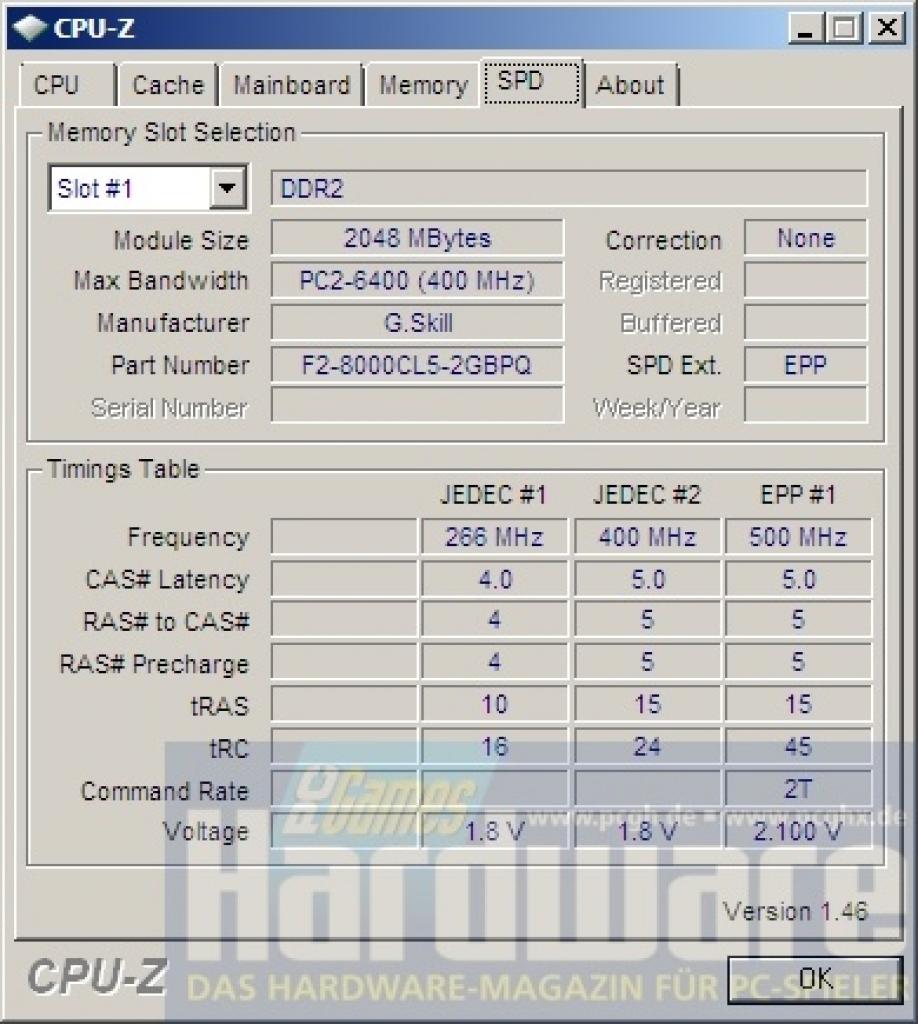Viewport: 918px width, 1024px height.
Task: Click the 500 MHz frequency cell
Action: click(799, 537)
